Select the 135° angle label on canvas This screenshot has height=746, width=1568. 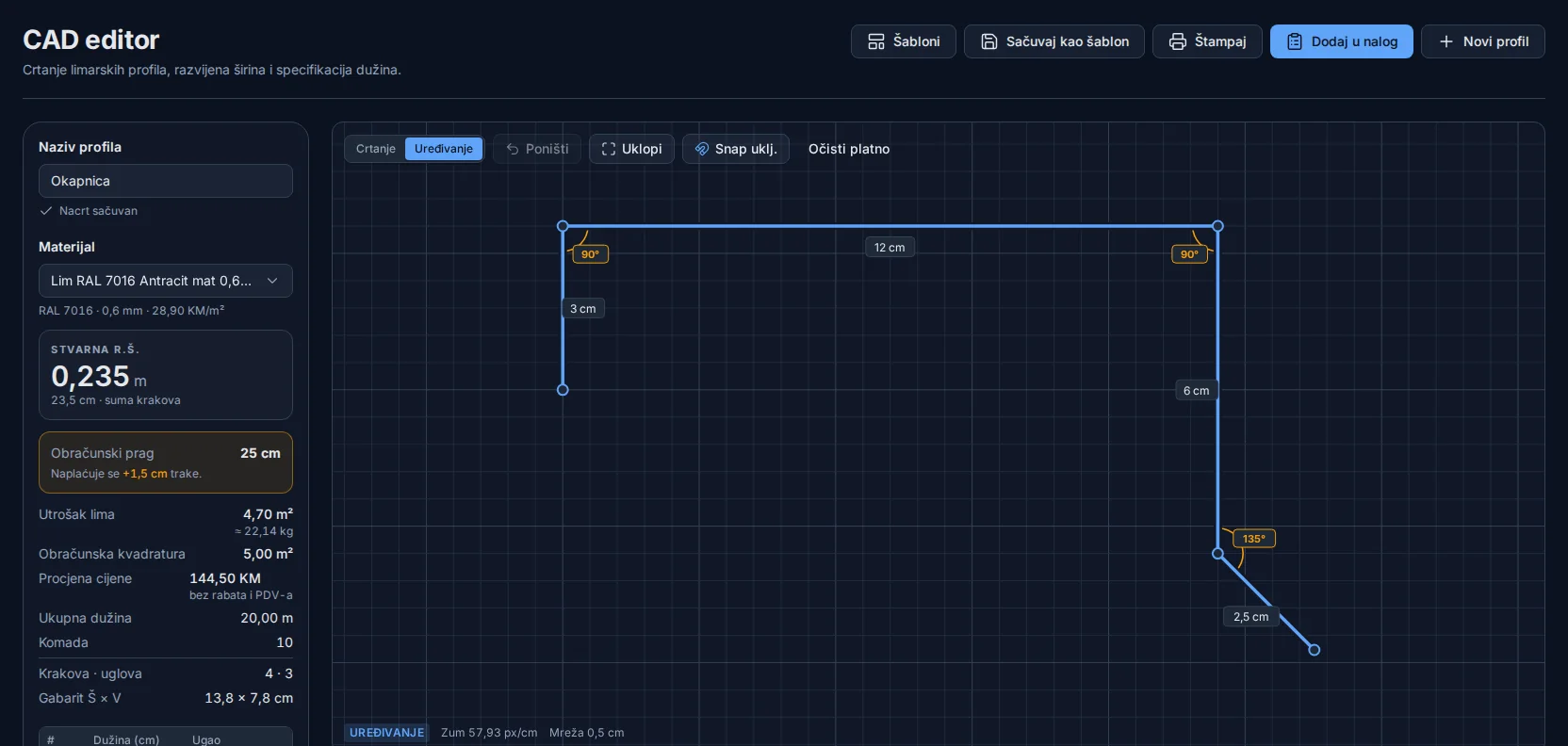pos(1254,539)
